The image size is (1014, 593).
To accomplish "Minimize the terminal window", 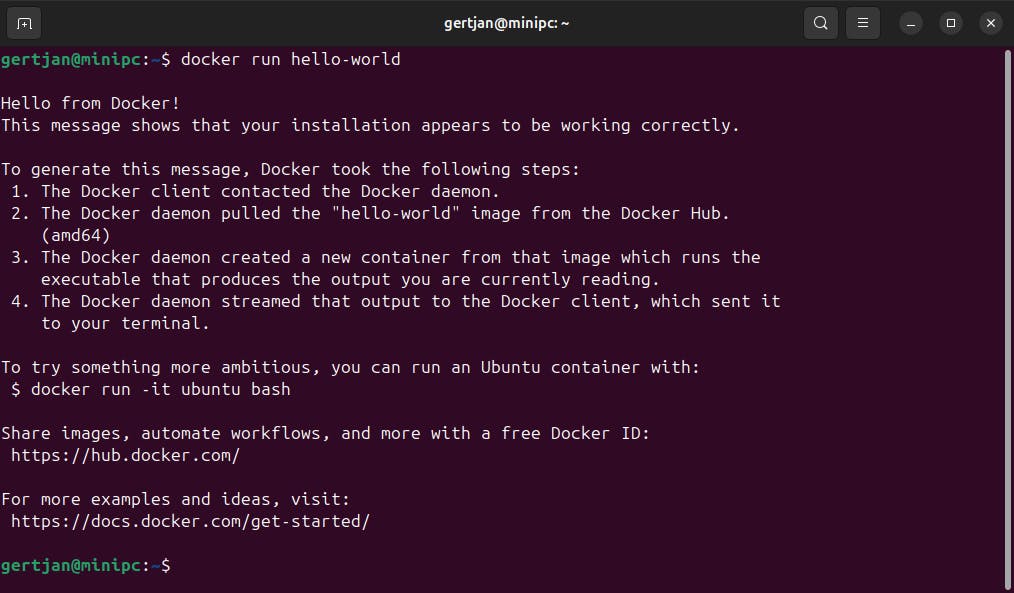I will [x=910, y=23].
